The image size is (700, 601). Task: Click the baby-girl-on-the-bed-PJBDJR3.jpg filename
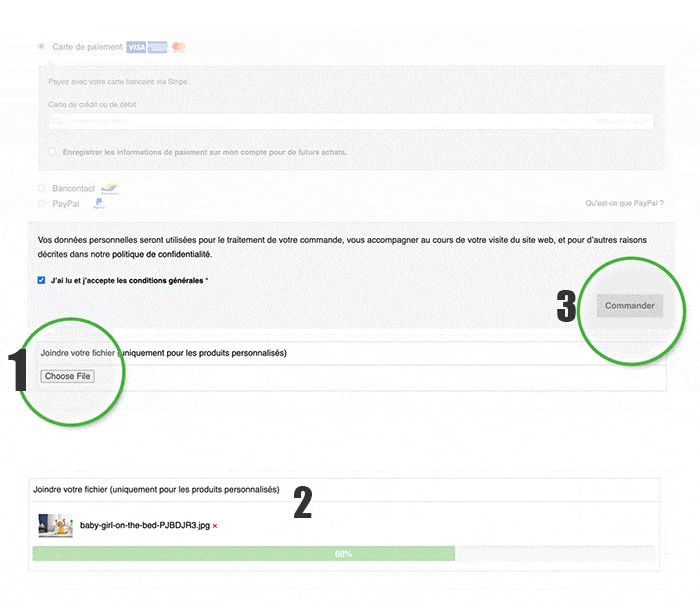coord(144,526)
